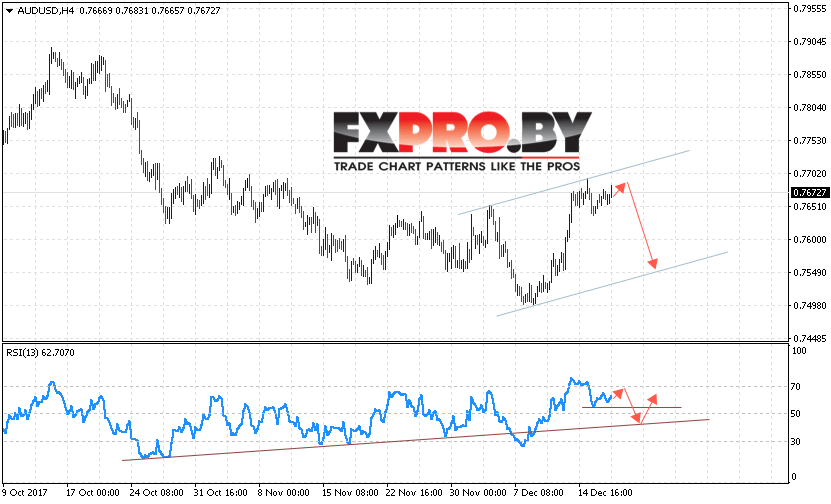831x504 pixels.
Task: Click RSI scale value 30
Action: tap(795, 441)
